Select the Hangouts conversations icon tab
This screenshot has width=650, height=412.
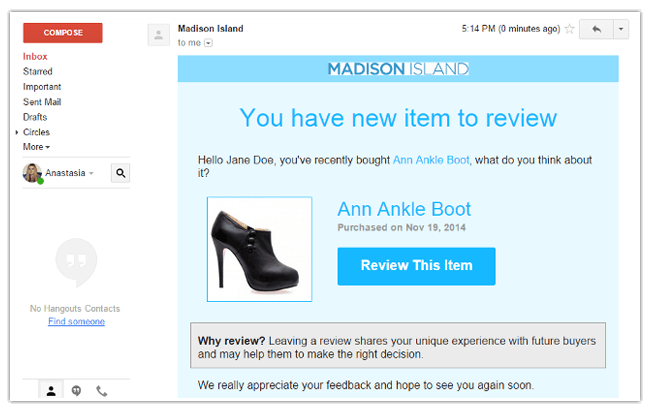(x=76, y=390)
